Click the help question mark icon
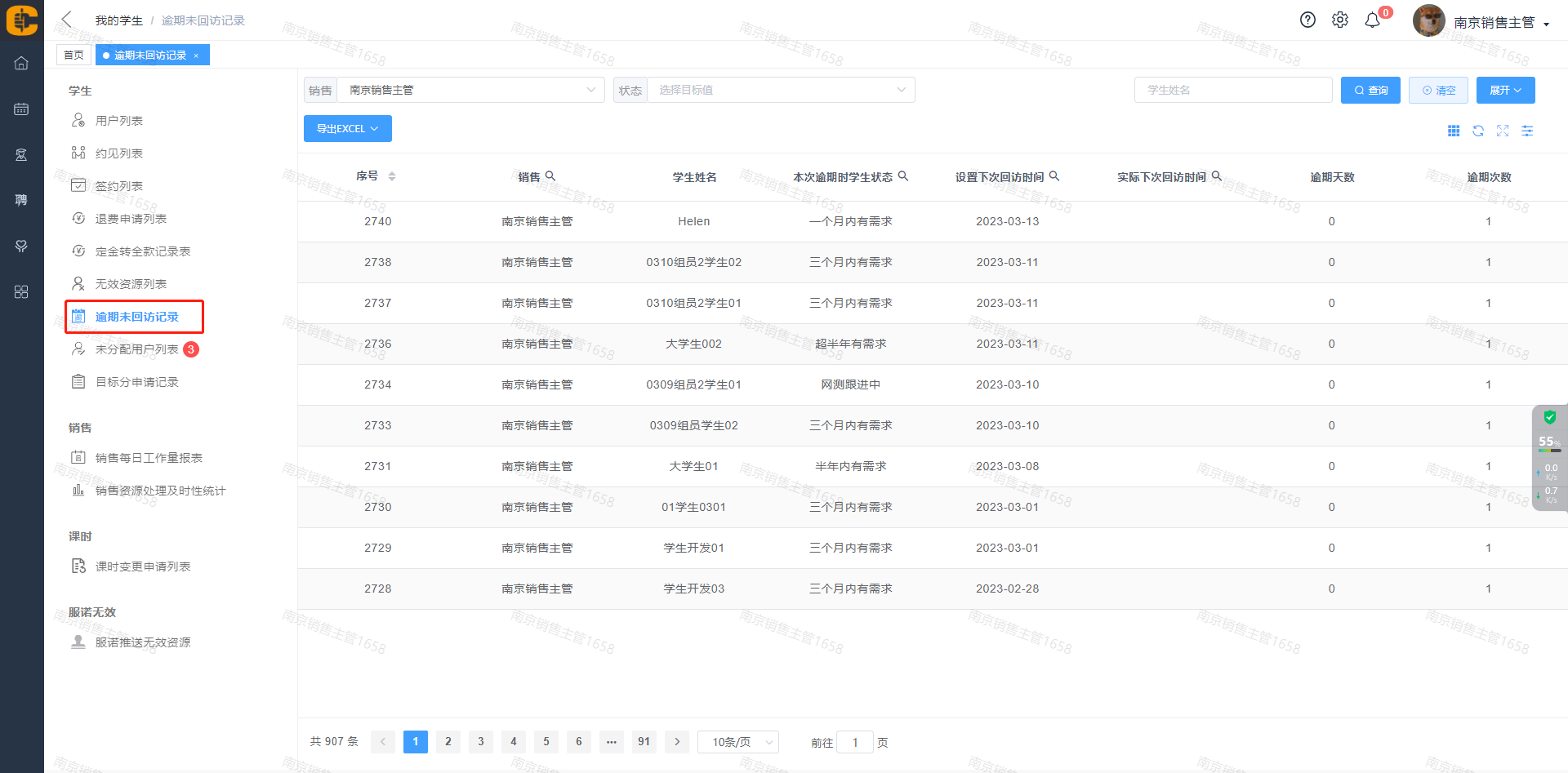Image resolution: width=1568 pixels, height=773 pixels. [1307, 20]
